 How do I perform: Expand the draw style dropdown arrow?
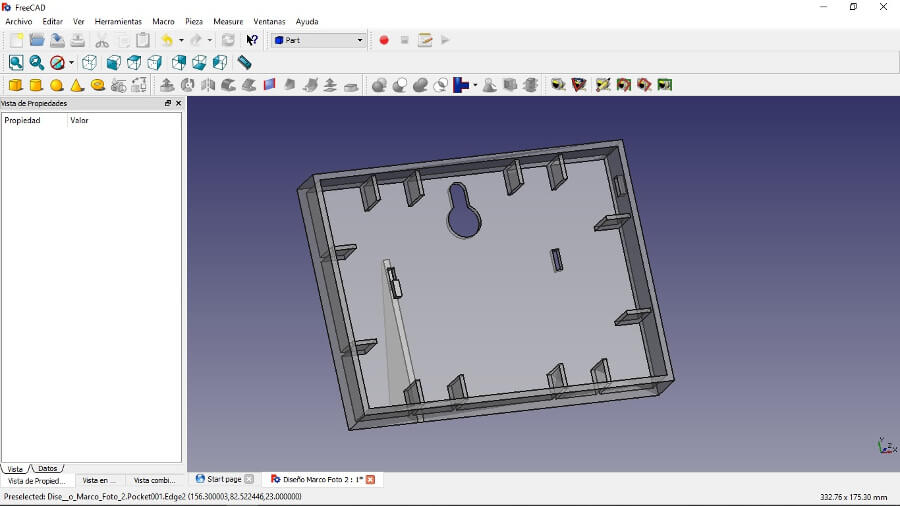click(x=71, y=62)
